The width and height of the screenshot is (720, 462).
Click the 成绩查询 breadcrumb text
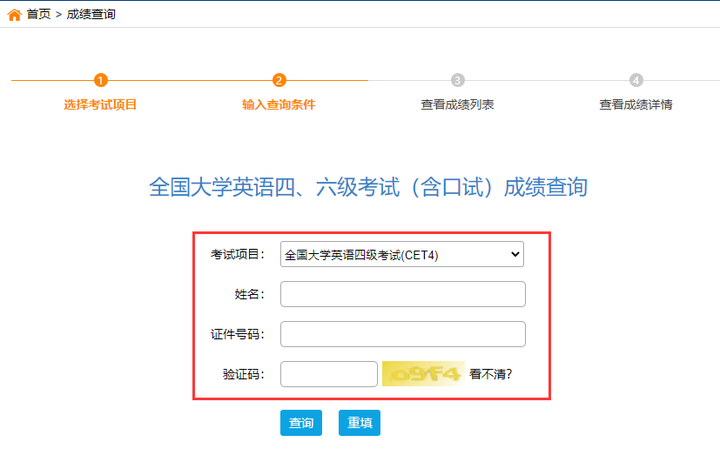click(x=91, y=14)
